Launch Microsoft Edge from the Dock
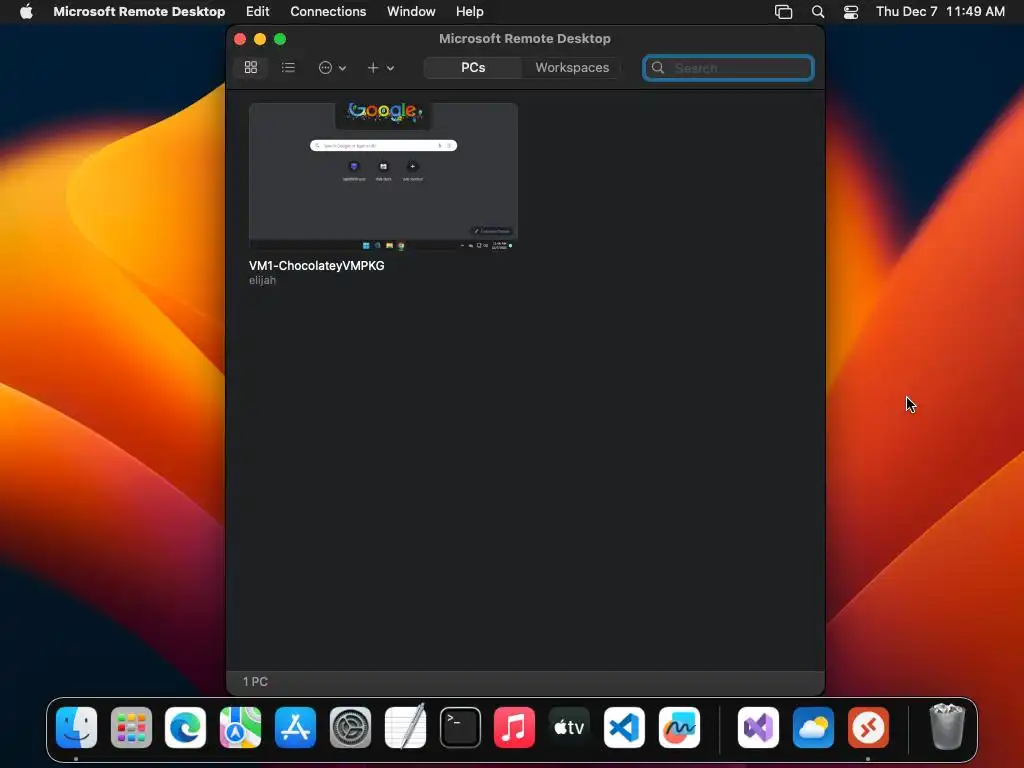Image resolution: width=1024 pixels, height=768 pixels. (185, 727)
